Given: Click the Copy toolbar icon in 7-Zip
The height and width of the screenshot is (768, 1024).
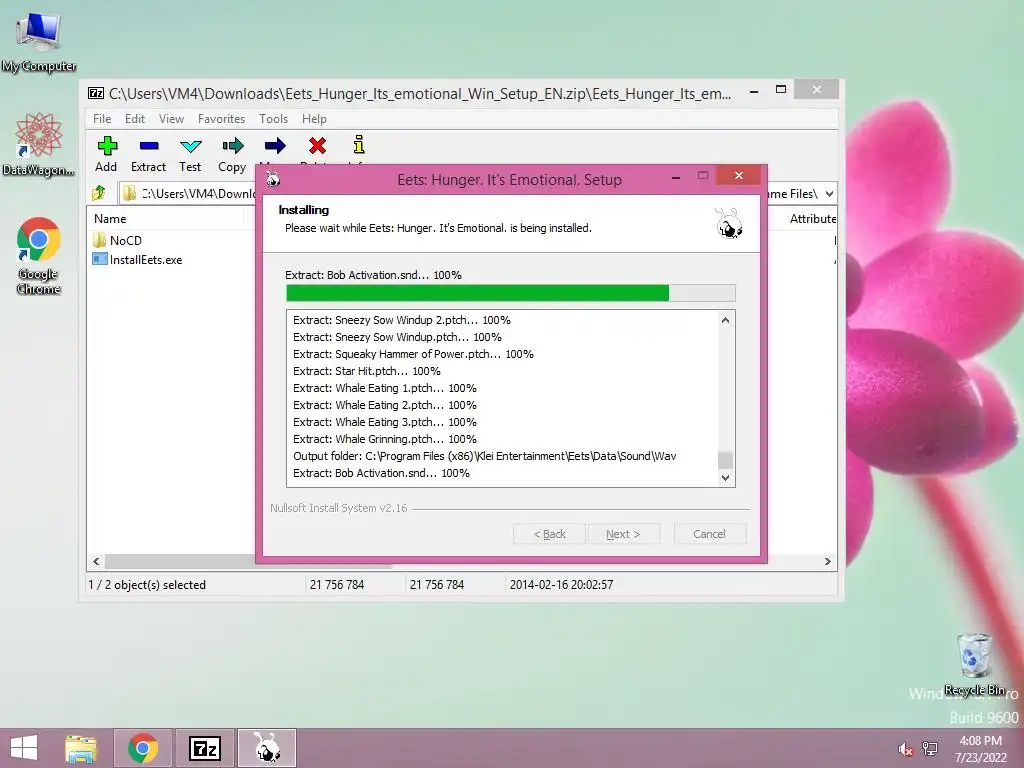Looking at the screenshot, I should [232, 146].
